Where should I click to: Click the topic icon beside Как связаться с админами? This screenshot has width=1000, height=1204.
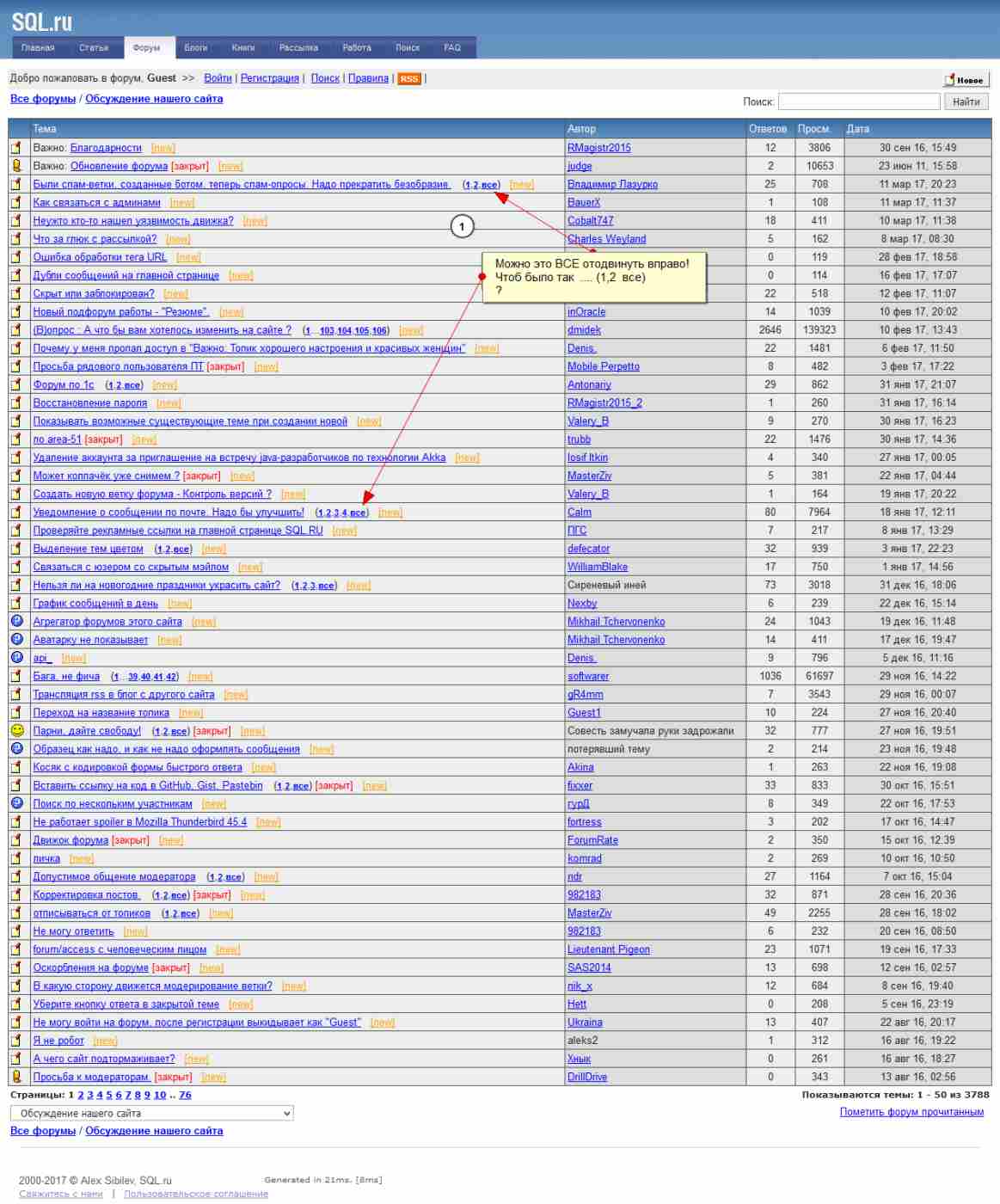click(16, 202)
